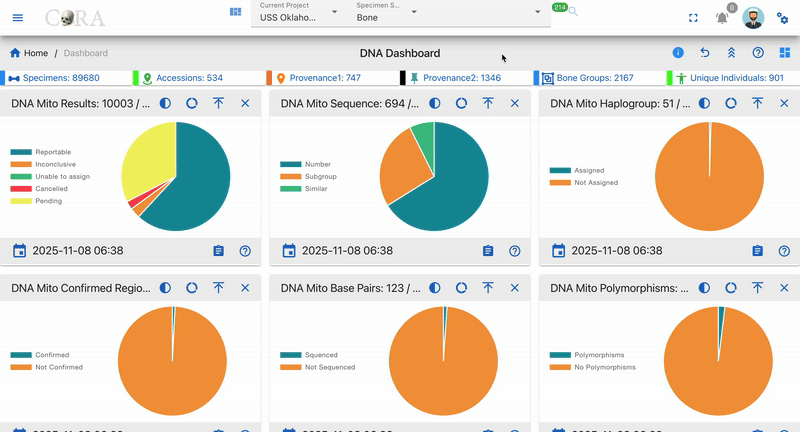
Task: Toggle contrast on DNA Mito Results card
Action: [x=165, y=104]
